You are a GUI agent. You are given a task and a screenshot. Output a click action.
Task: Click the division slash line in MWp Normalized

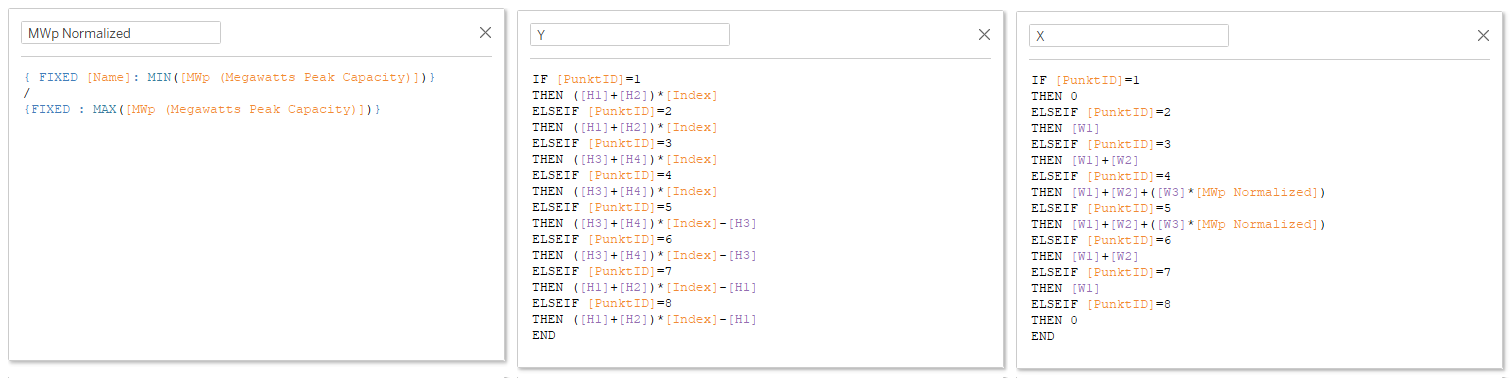[26, 93]
